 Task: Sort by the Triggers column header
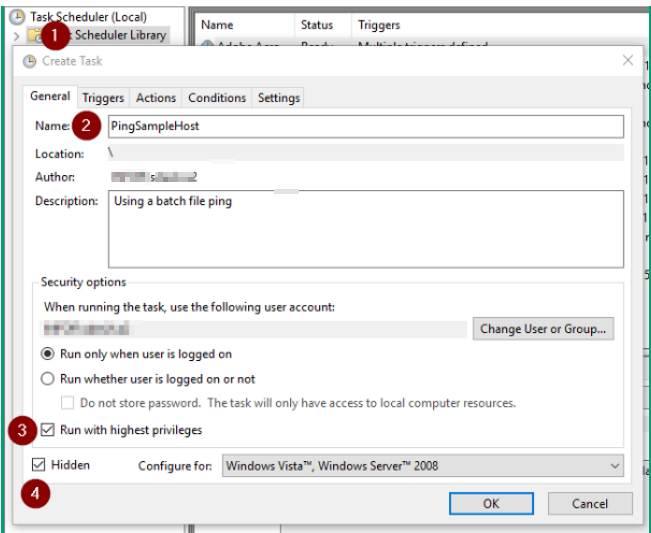(498, 25)
